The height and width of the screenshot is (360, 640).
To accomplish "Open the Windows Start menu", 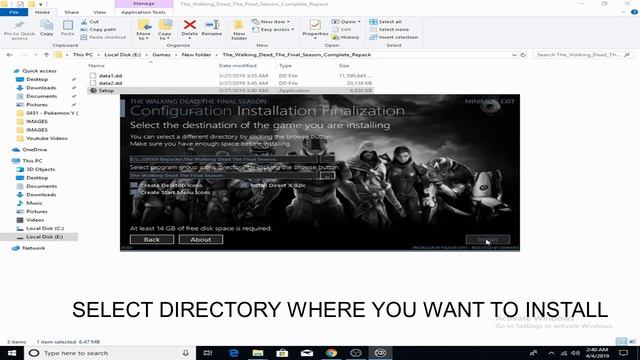I will coord(12,353).
